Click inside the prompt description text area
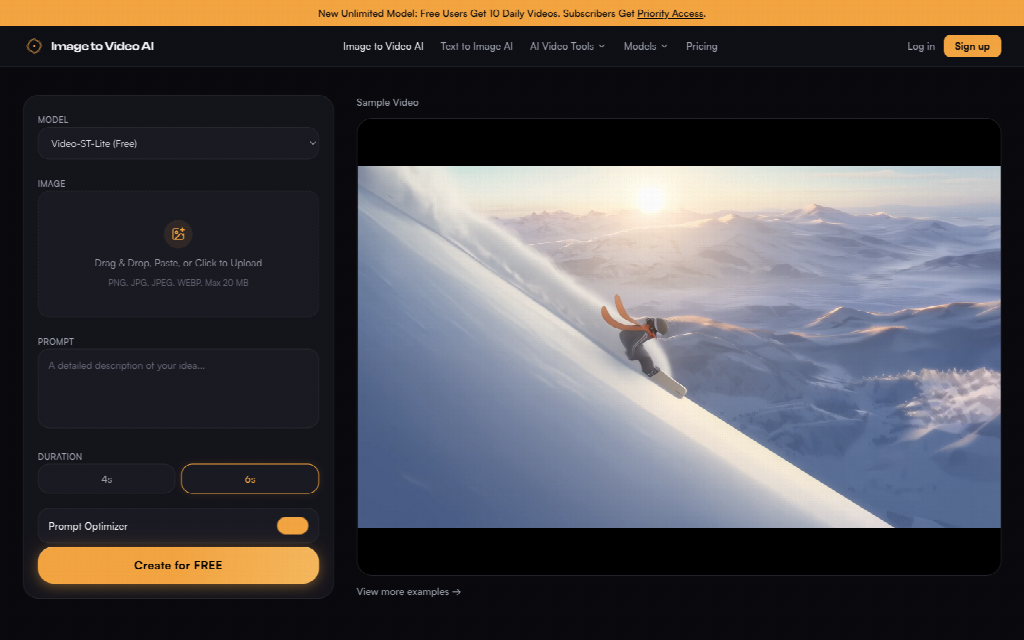This screenshot has width=1024, height=640. click(178, 389)
